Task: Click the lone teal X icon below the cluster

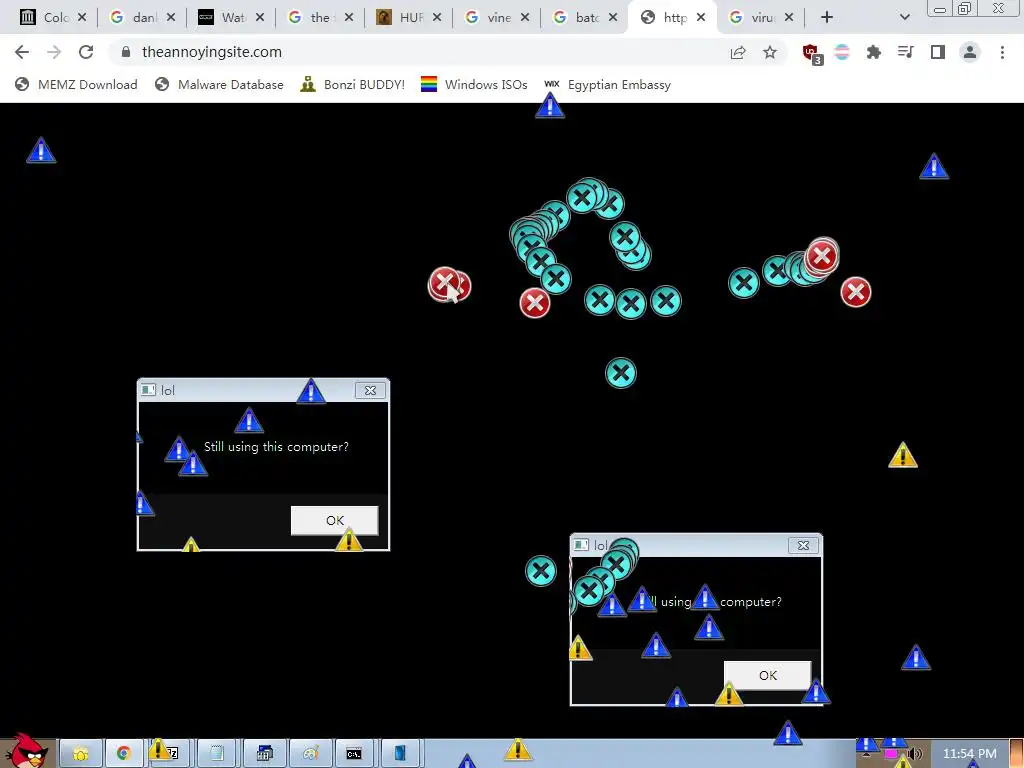Action: tap(620, 373)
